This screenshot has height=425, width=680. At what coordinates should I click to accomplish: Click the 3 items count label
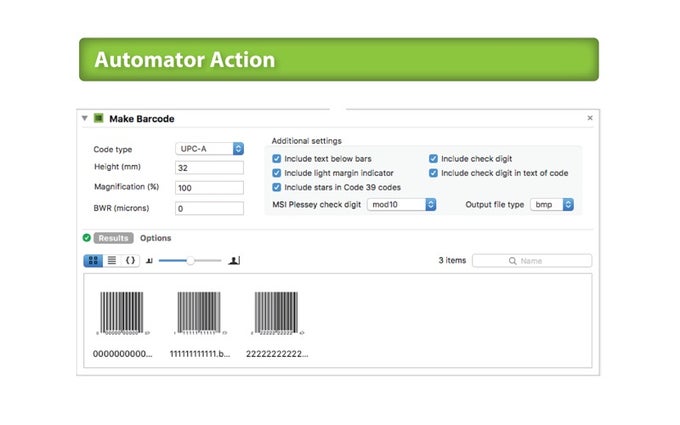click(x=452, y=260)
